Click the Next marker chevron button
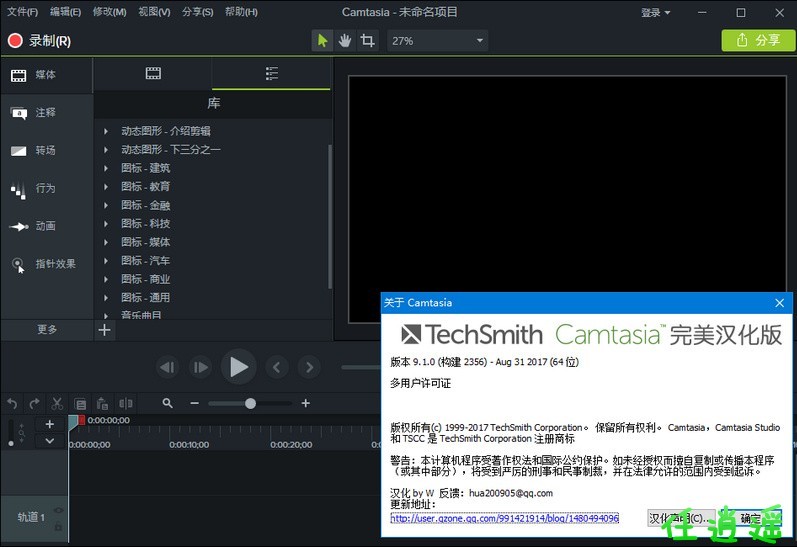 coord(309,367)
